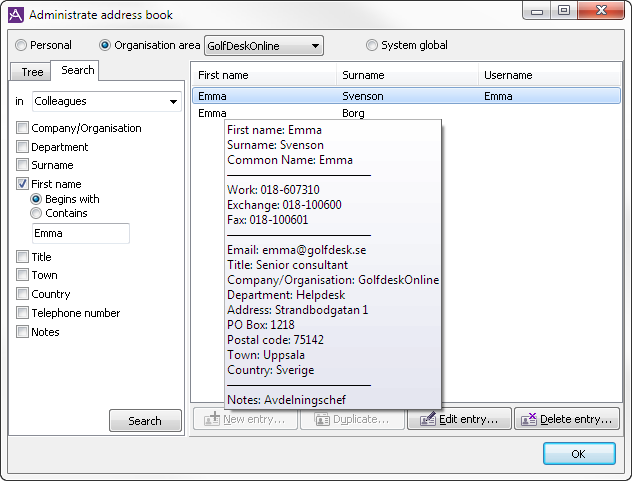Uncheck the First name checkbox
The image size is (632, 481).
coord(22,184)
